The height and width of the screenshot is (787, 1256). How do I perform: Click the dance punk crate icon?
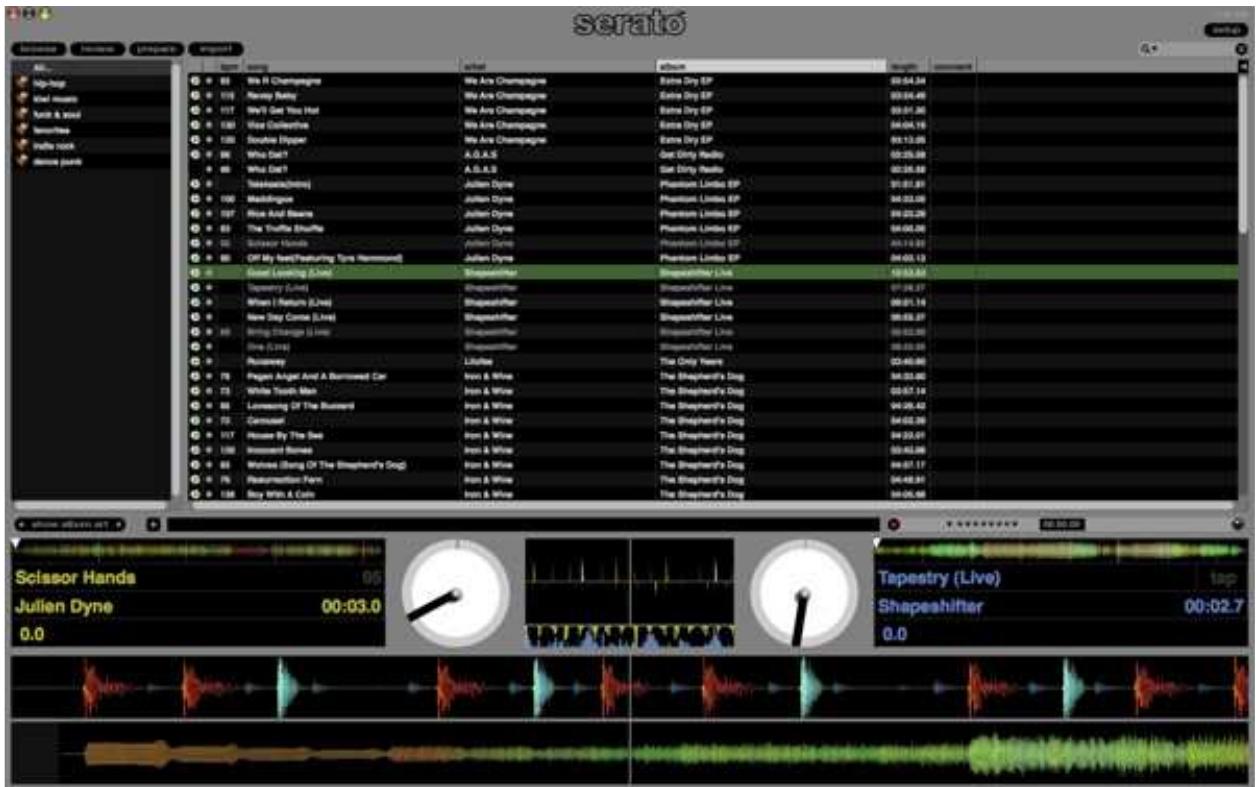pos(22,161)
